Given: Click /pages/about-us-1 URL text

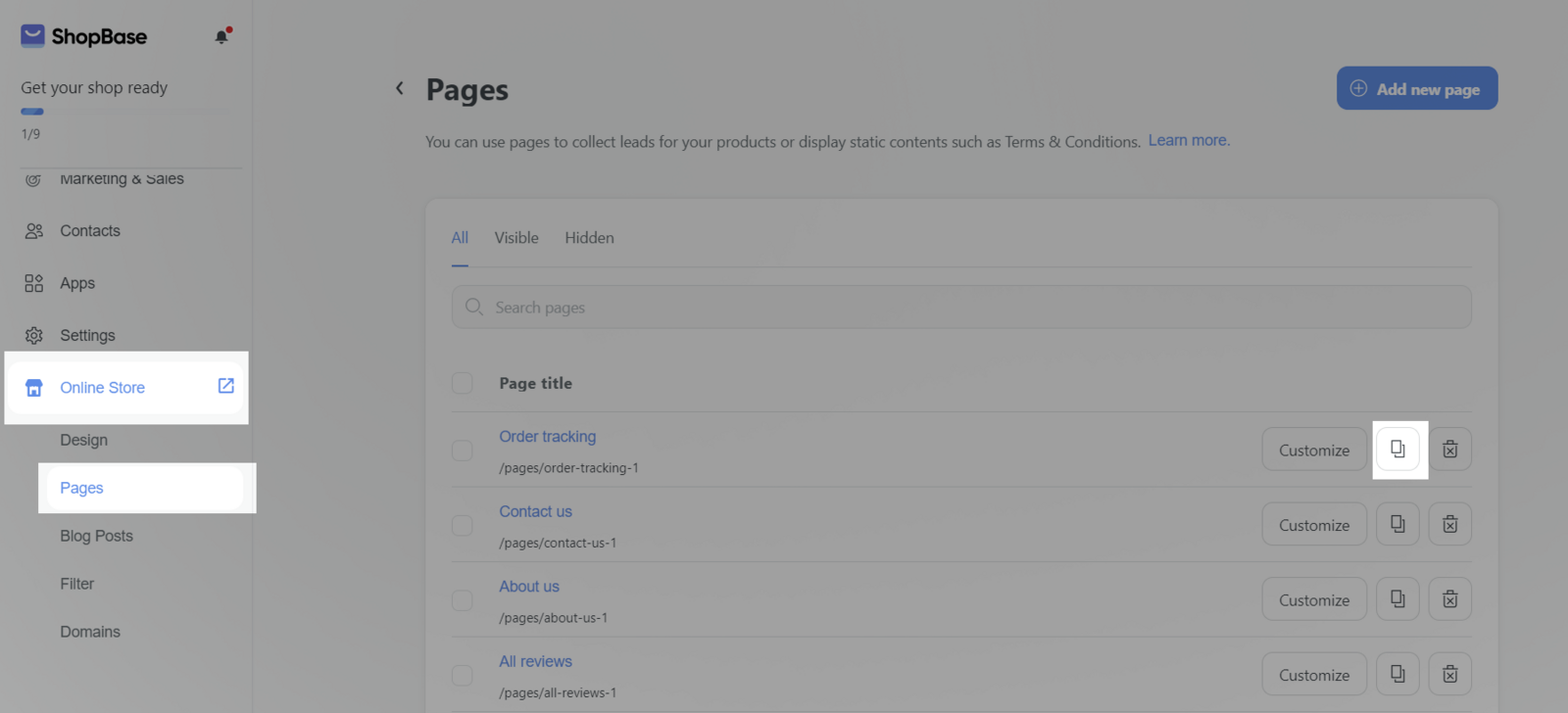Looking at the screenshot, I should [x=553, y=618].
